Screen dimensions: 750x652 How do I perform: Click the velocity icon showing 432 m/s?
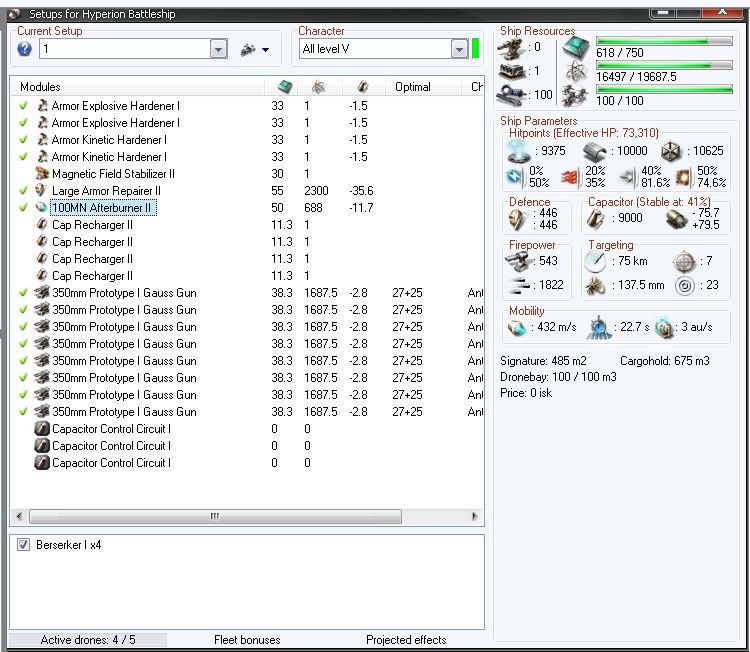(517, 328)
